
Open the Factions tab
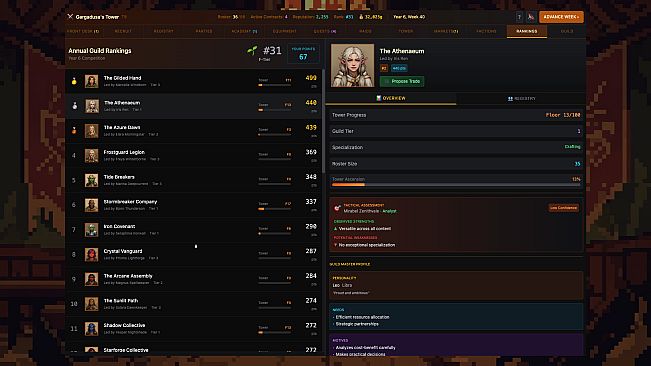pos(486,31)
